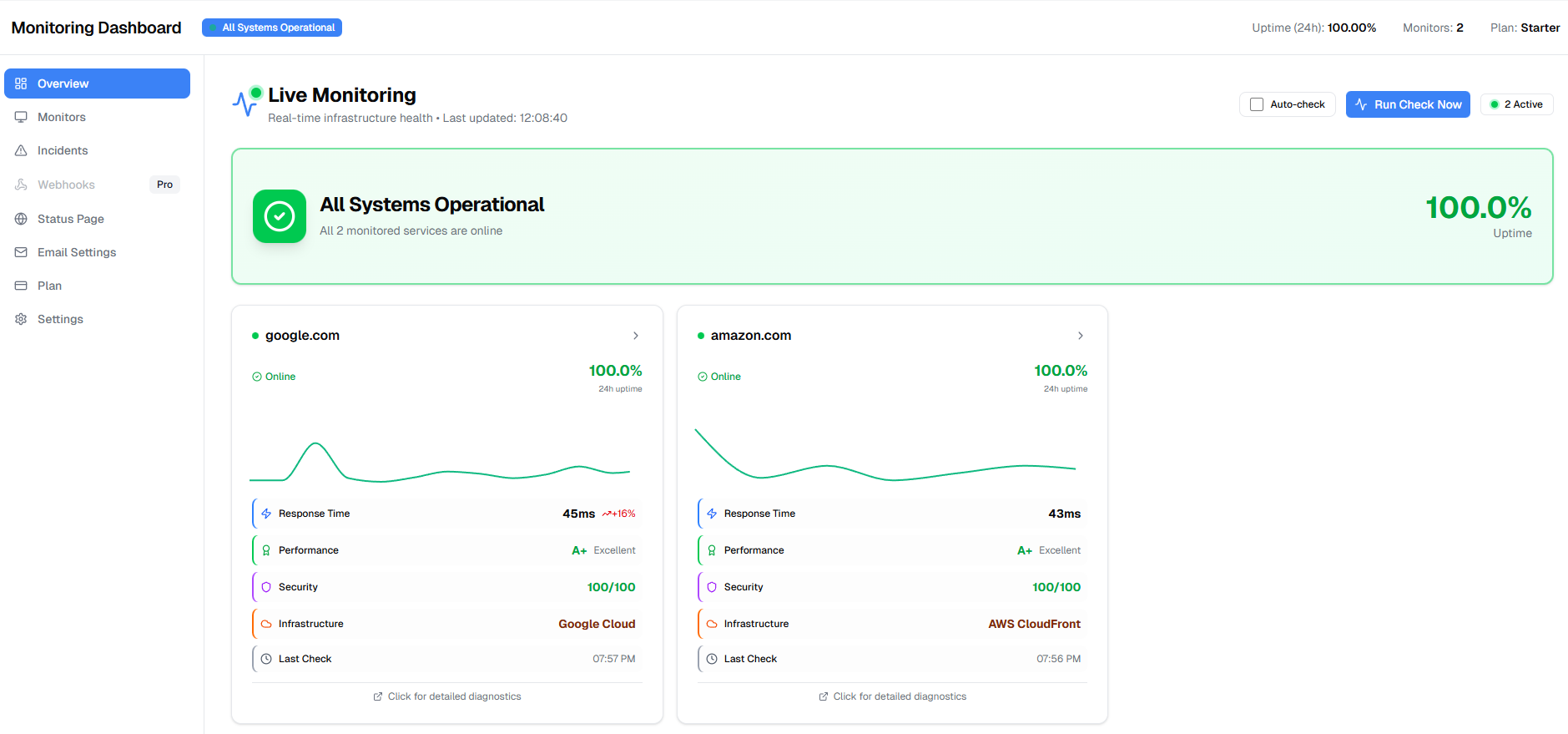Image resolution: width=1568 pixels, height=734 pixels.
Task: Open detailed diagnostics link for amazon.com
Action: (892, 696)
